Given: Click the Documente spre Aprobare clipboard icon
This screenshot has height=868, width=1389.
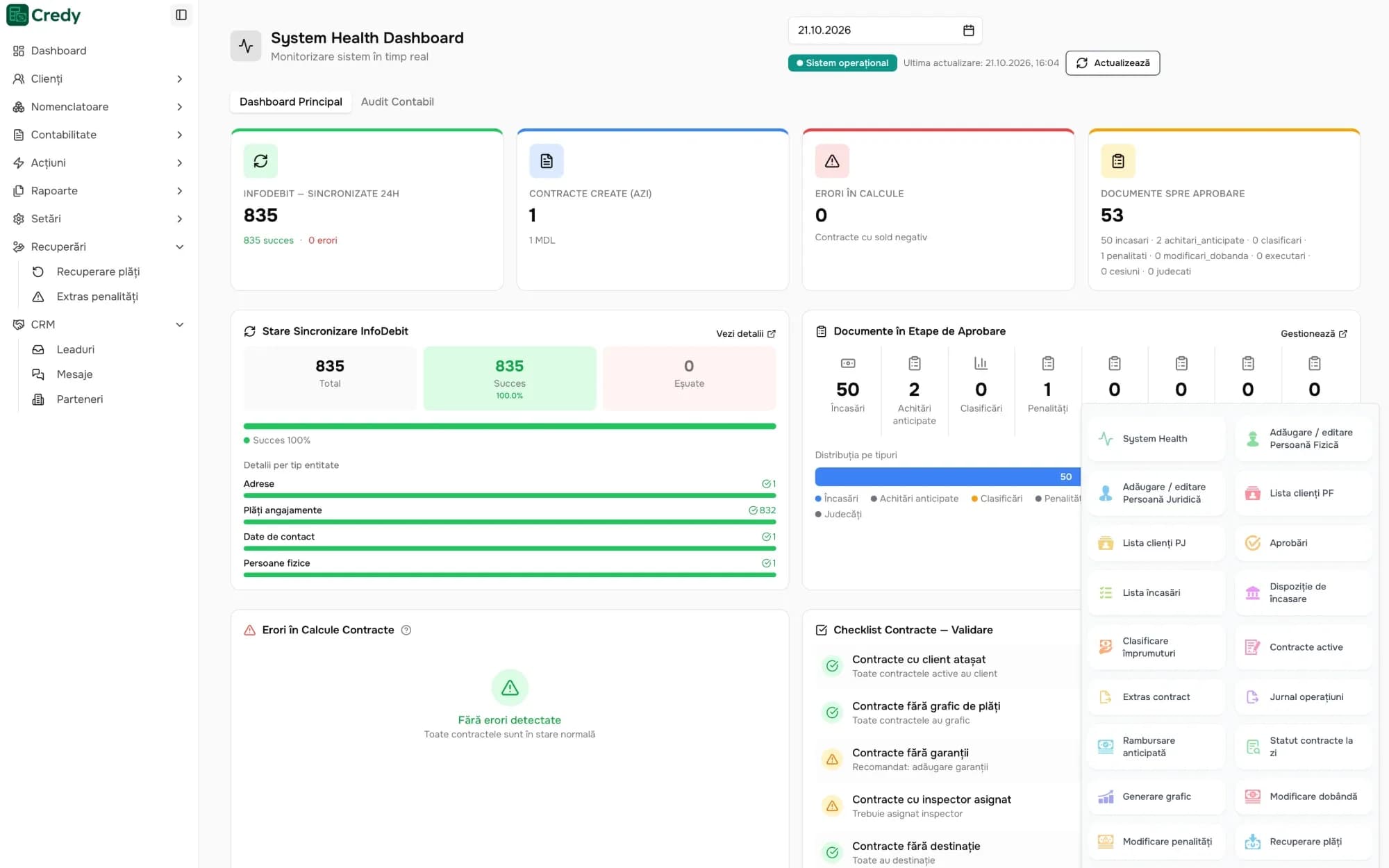Looking at the screenshot, I should coord(1117,161).
